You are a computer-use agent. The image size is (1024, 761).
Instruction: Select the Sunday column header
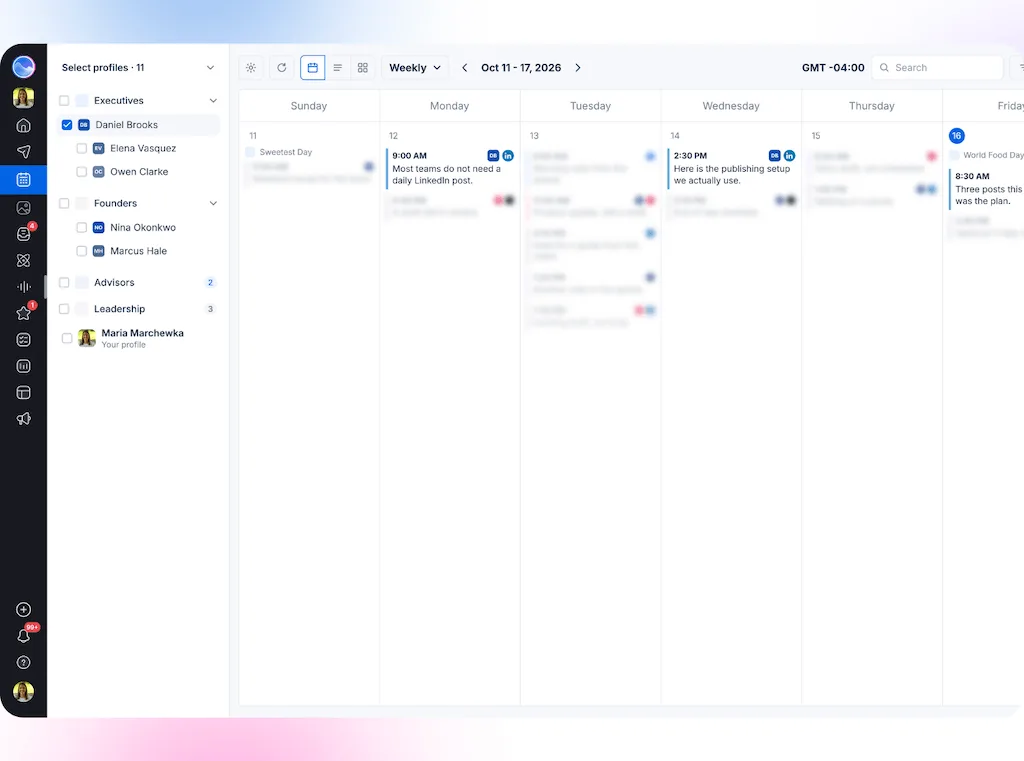coord(309,106)
